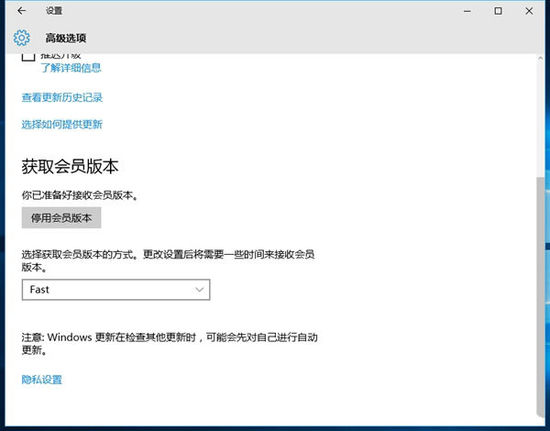Open 选择如何提供更新 link
550x431 pixels.
click(62, 124)
